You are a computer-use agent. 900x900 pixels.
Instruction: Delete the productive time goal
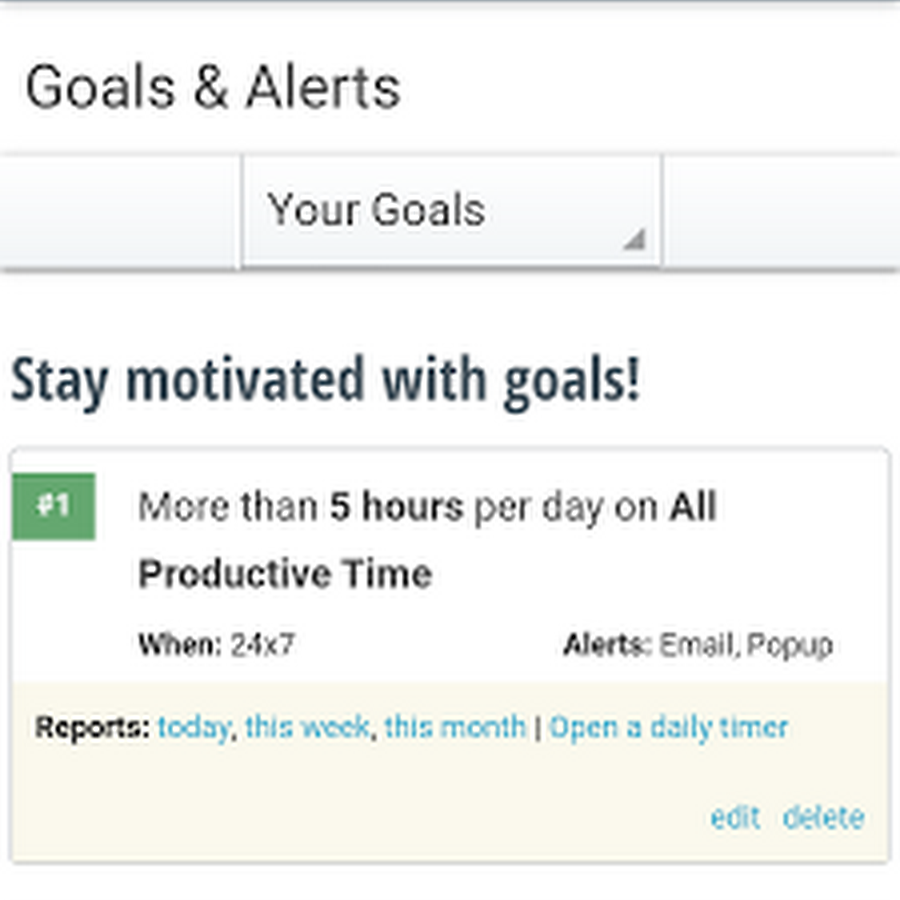(823, 817)
